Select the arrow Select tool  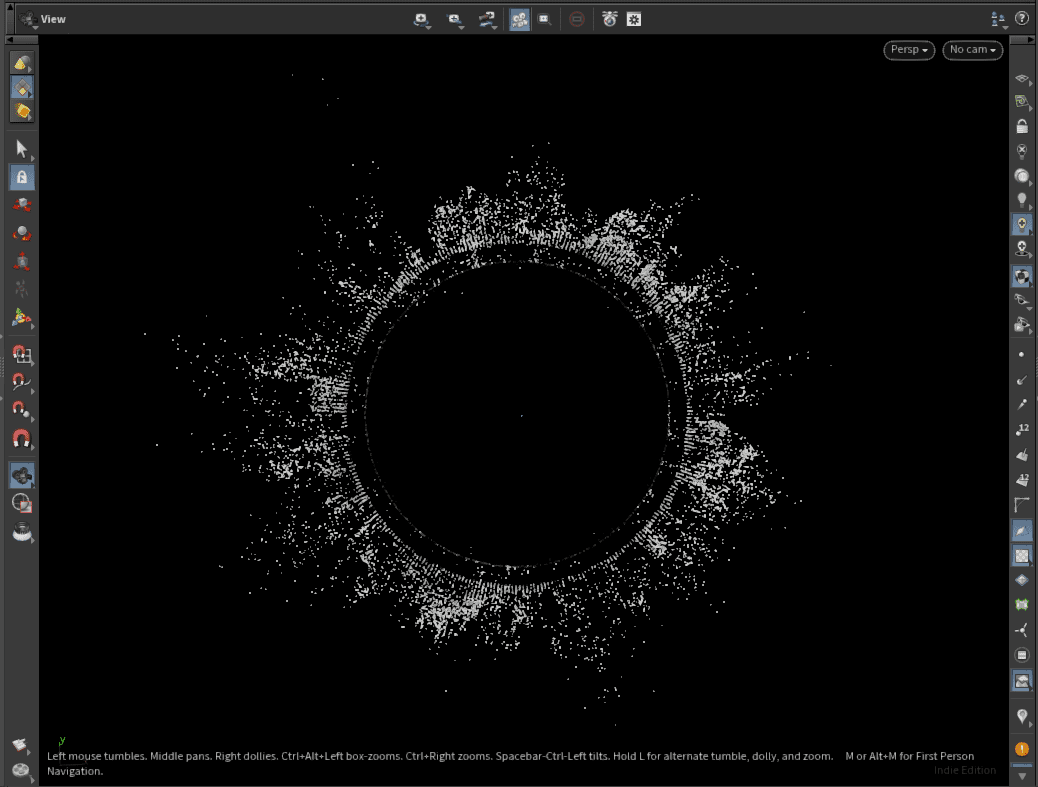[x=22, y=149]
